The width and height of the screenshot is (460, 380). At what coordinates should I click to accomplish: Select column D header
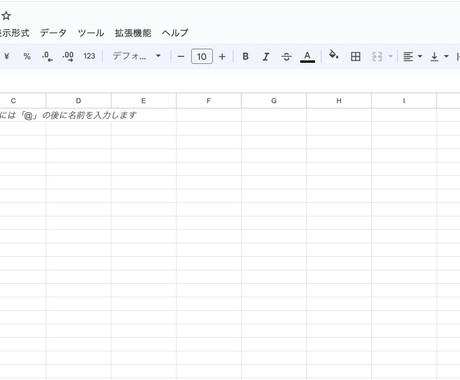click(78, 101)
